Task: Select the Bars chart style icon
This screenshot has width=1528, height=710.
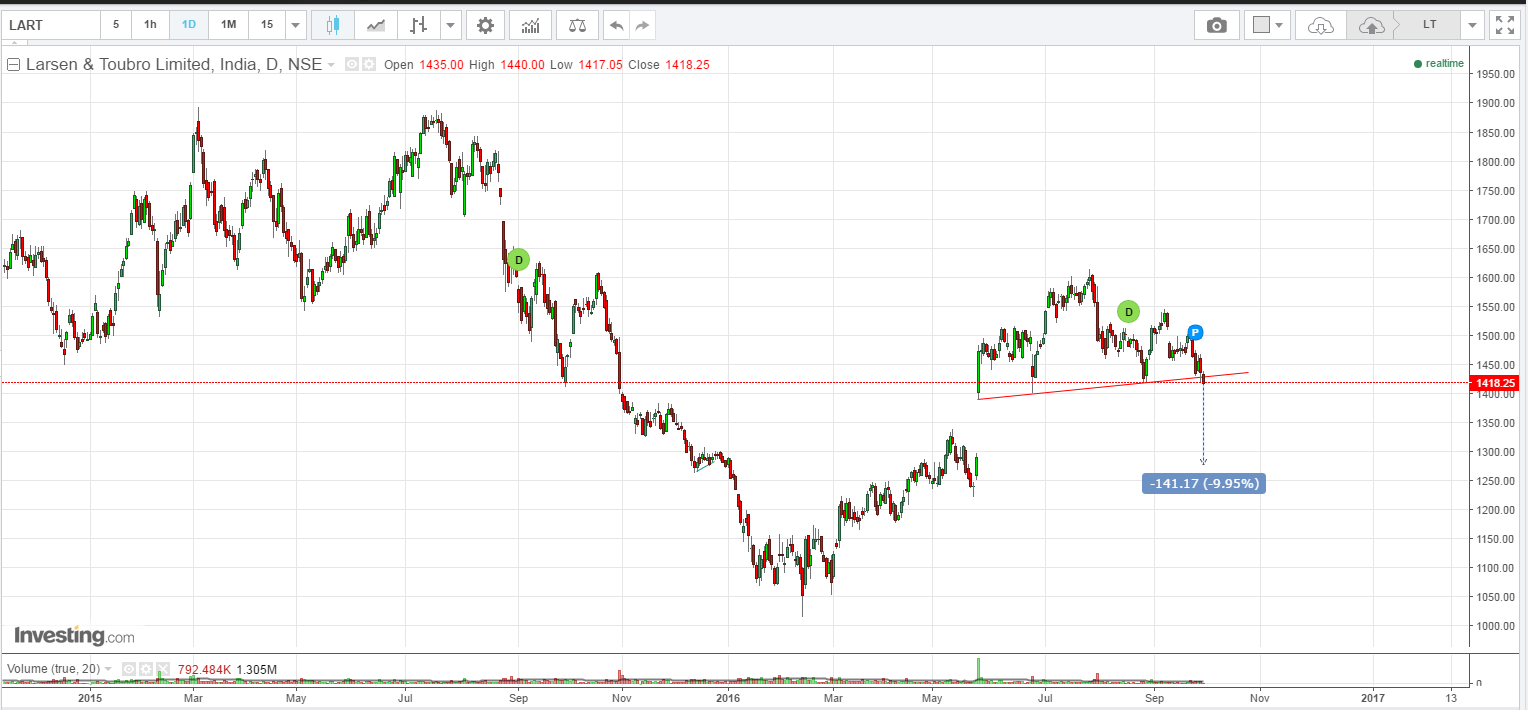Action: pos(418,25)
